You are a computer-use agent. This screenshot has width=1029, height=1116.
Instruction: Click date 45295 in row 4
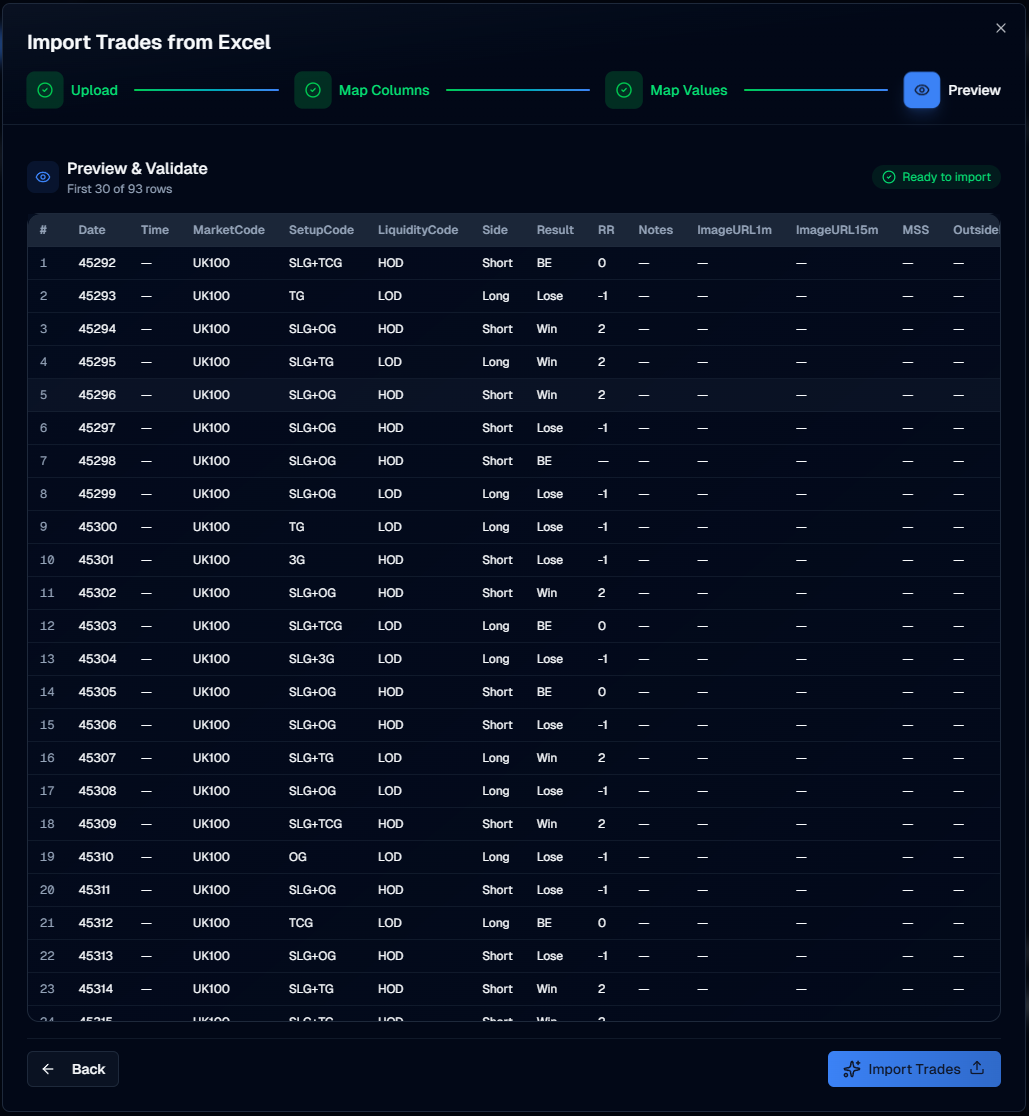click(x=97, y=362)
